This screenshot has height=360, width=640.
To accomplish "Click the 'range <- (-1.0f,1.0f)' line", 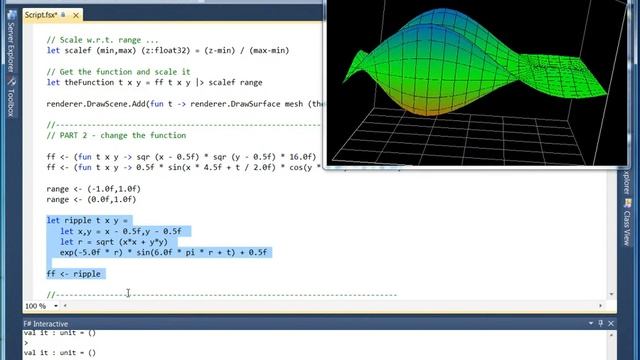I will (93, 189).
